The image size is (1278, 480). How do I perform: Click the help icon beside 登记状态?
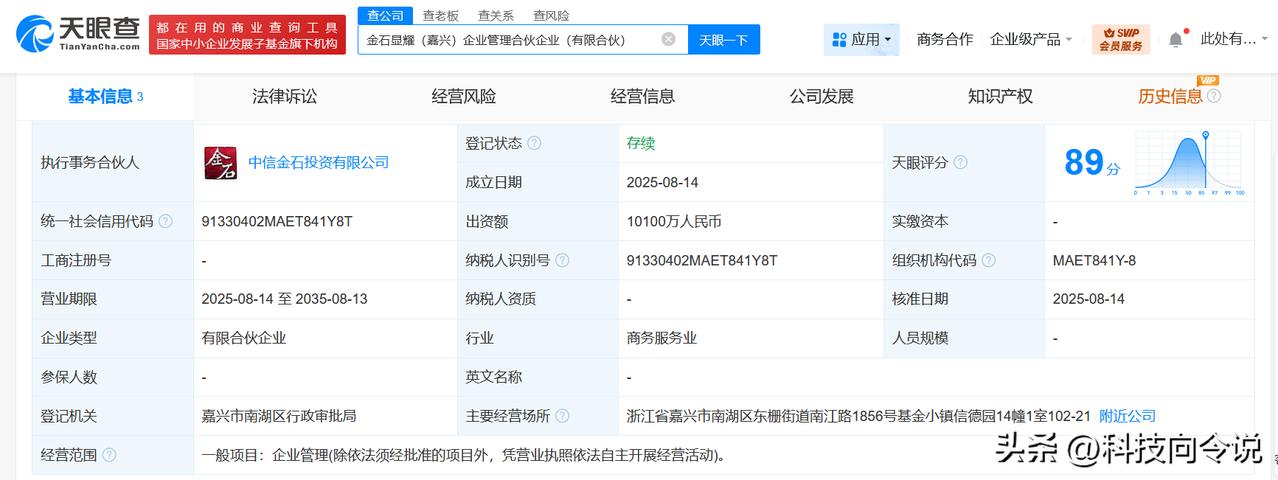click(534, 143)
